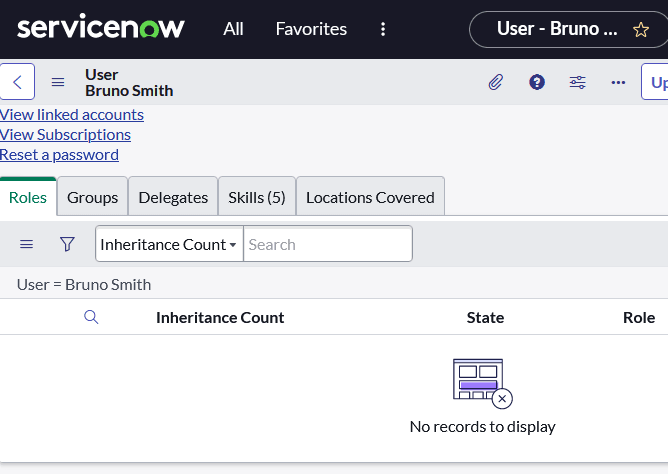Open the View Subscriptions link
The width and height of the screenshot is (668, 474).
[65, 135]
